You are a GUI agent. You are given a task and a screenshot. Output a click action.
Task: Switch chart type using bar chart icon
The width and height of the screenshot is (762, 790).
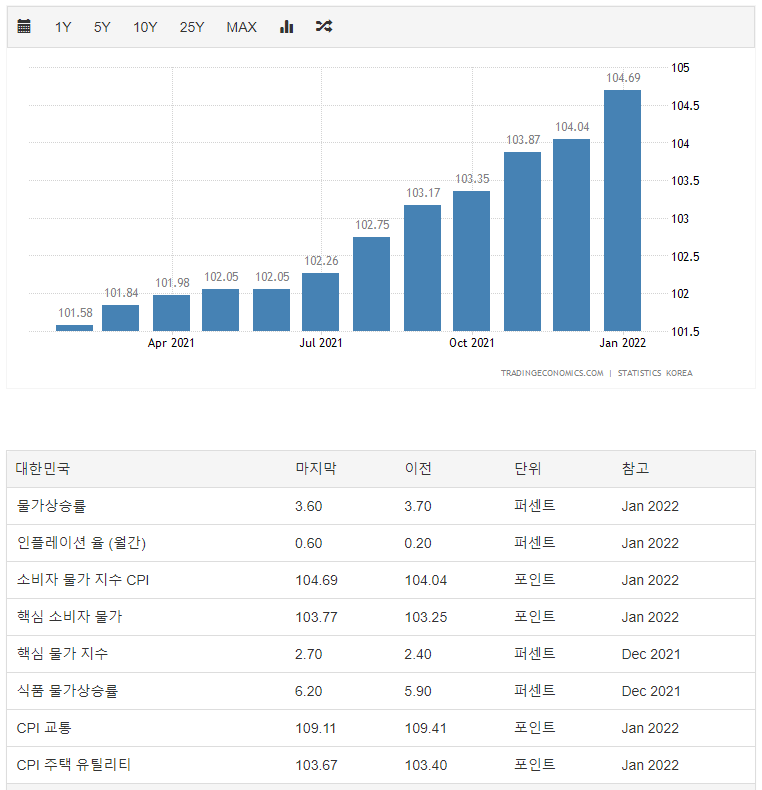286,26
